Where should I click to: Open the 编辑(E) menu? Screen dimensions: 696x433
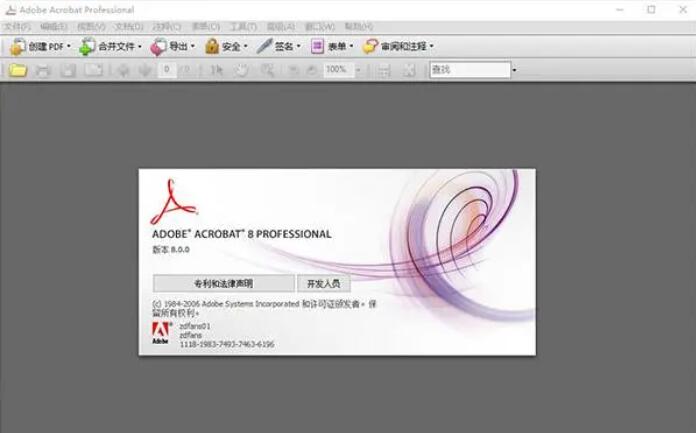[x=54, y=27]
